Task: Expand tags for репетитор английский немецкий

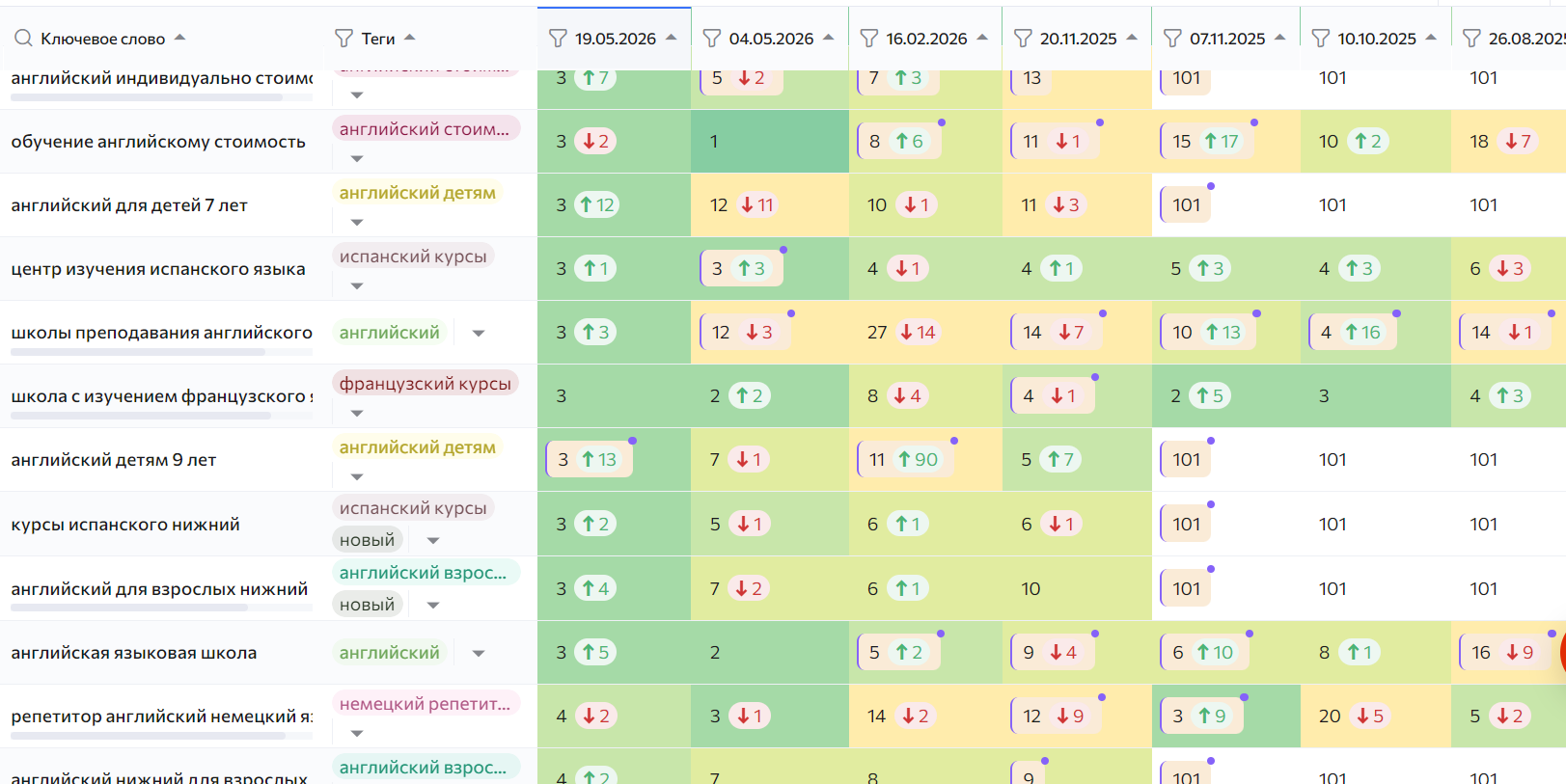Action: [x=357, y=733]
